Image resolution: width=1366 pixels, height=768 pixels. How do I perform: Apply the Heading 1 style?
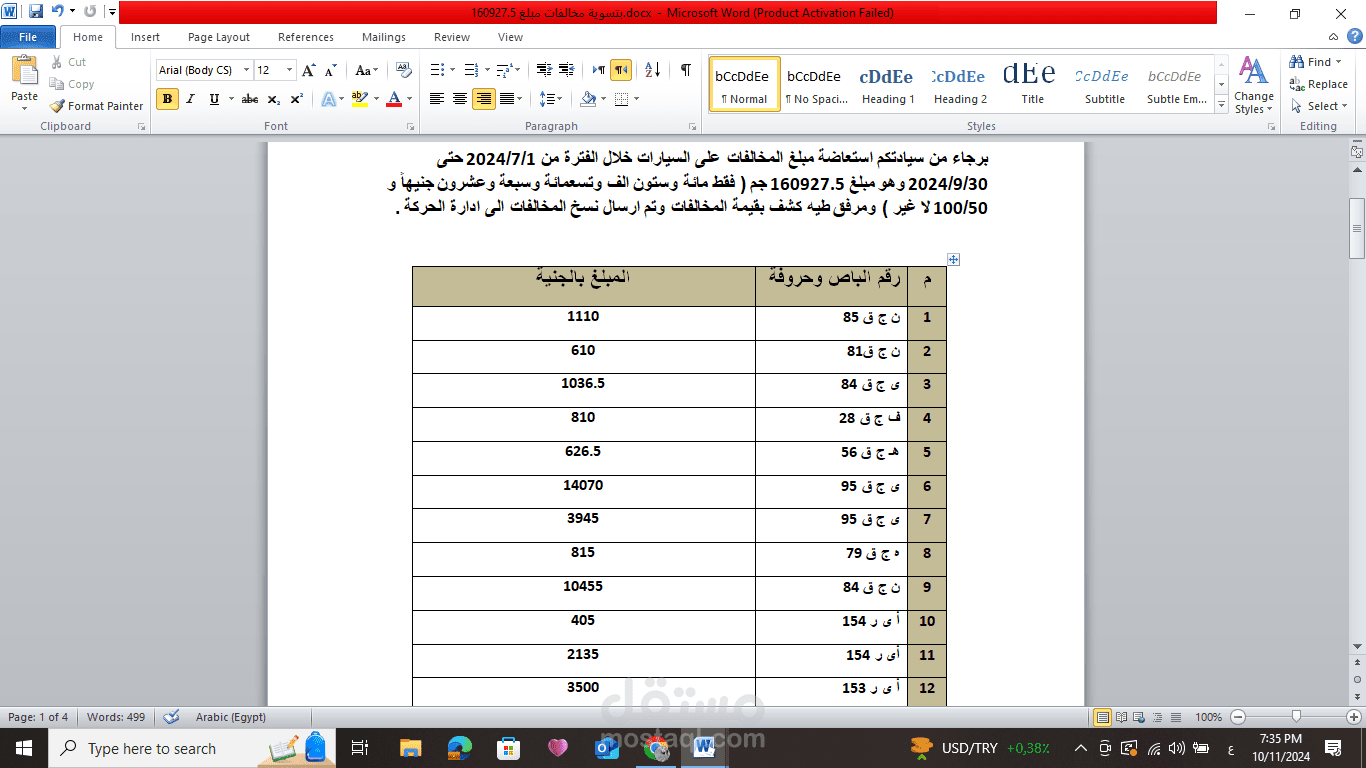(x=886, y=84)
